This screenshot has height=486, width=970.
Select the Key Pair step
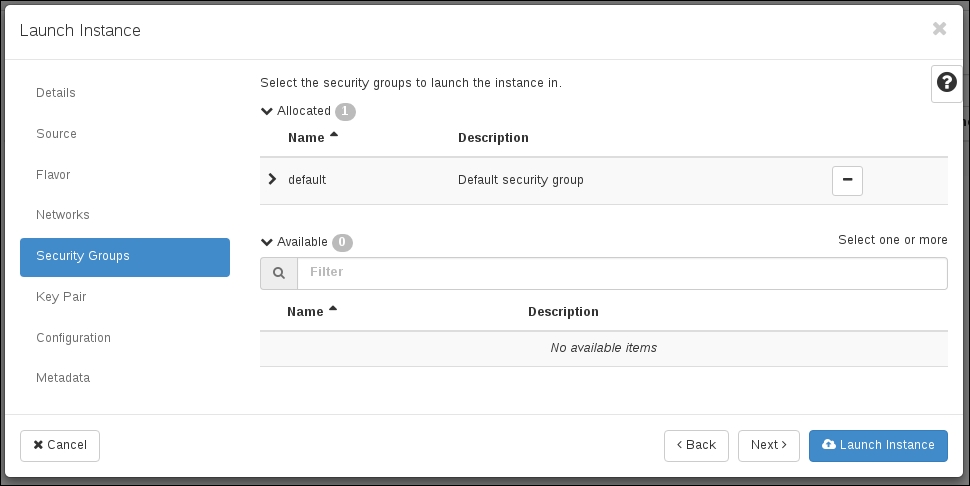(x=61, y=297)
